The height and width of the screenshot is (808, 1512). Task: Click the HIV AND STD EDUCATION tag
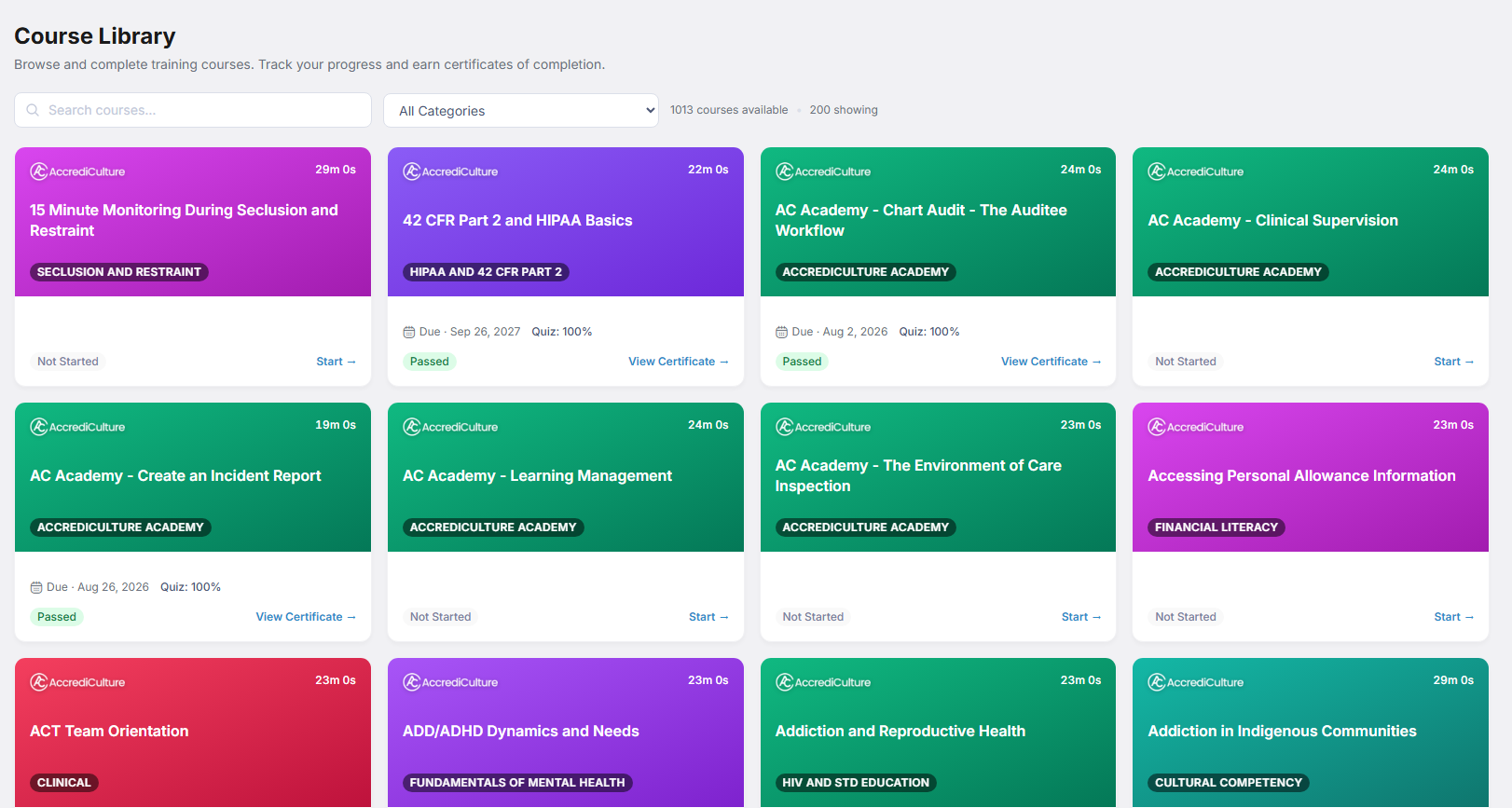click(856, 783)
